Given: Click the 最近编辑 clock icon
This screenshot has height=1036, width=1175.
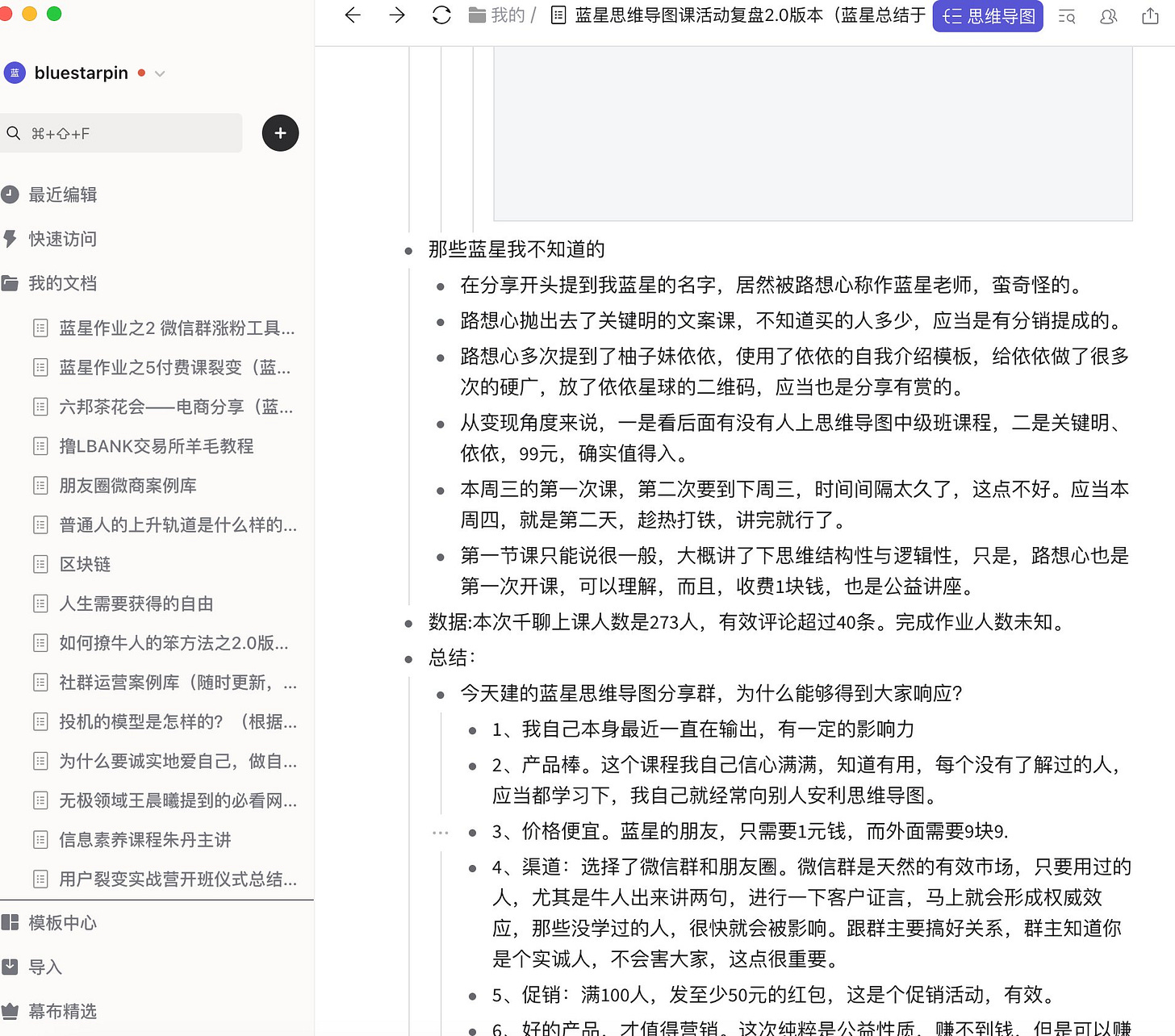Looking at the screenshot, I should tap(10, 194).
